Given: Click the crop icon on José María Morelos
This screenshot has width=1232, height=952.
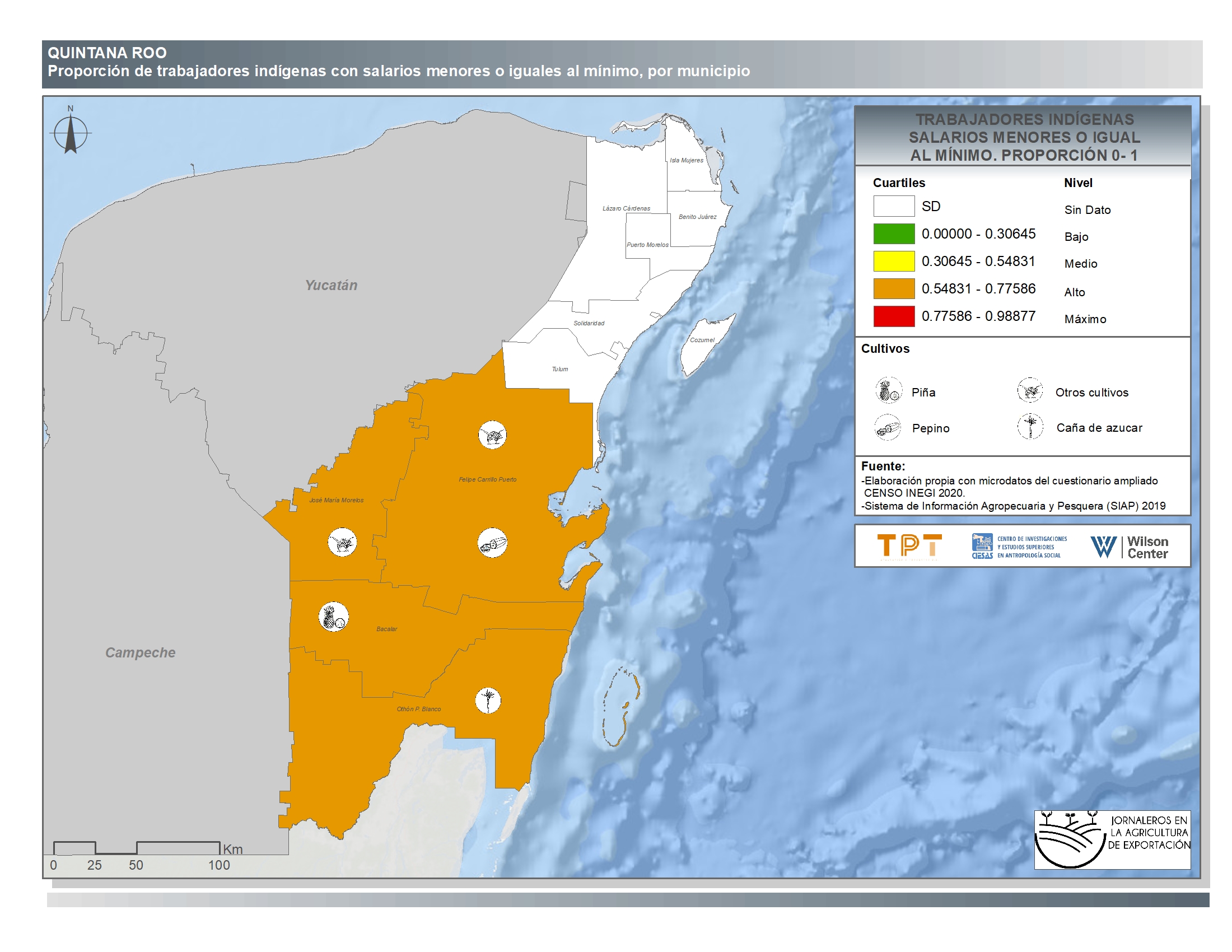Looking at the screenshot, I should (x=342, y=543).
